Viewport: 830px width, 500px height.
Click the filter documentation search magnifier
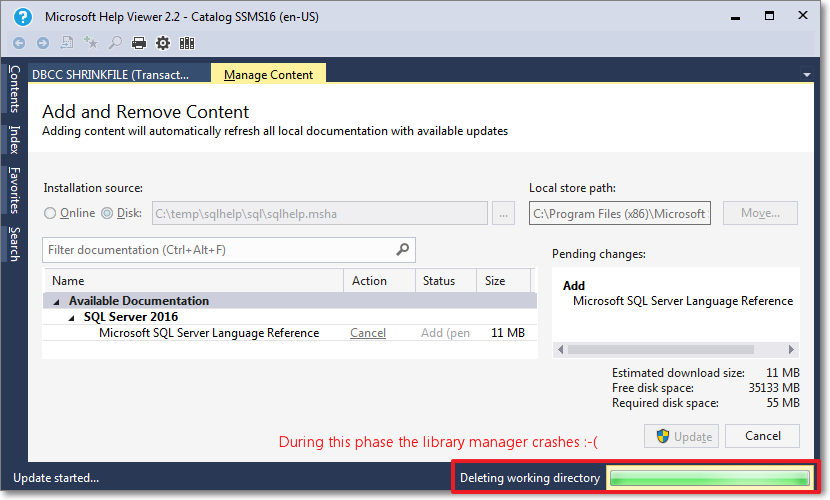pyautogui.click(x=402, y=249)
